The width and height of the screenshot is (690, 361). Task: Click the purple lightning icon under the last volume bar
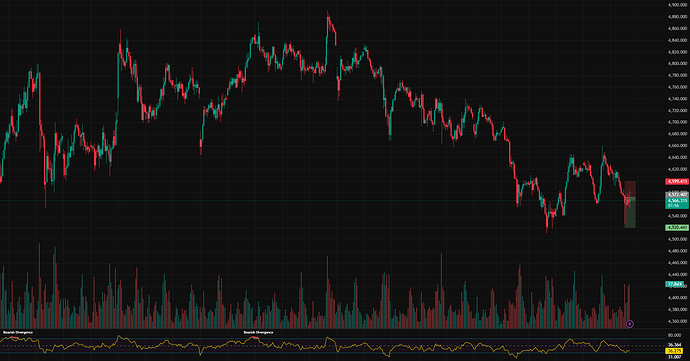[630, 324]
